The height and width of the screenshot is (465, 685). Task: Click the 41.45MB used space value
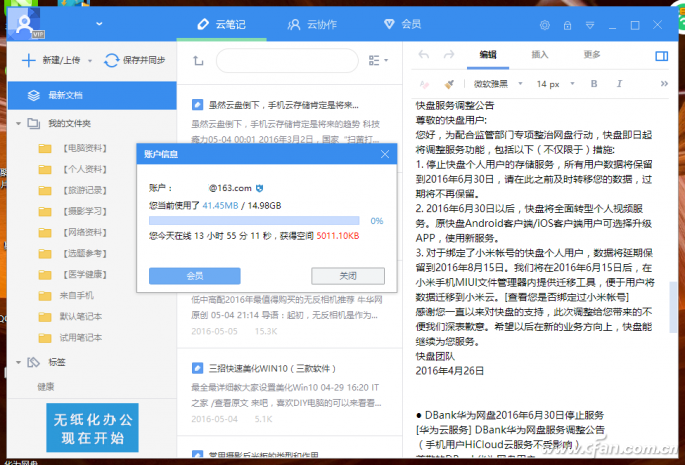click(x=220, y=205)
